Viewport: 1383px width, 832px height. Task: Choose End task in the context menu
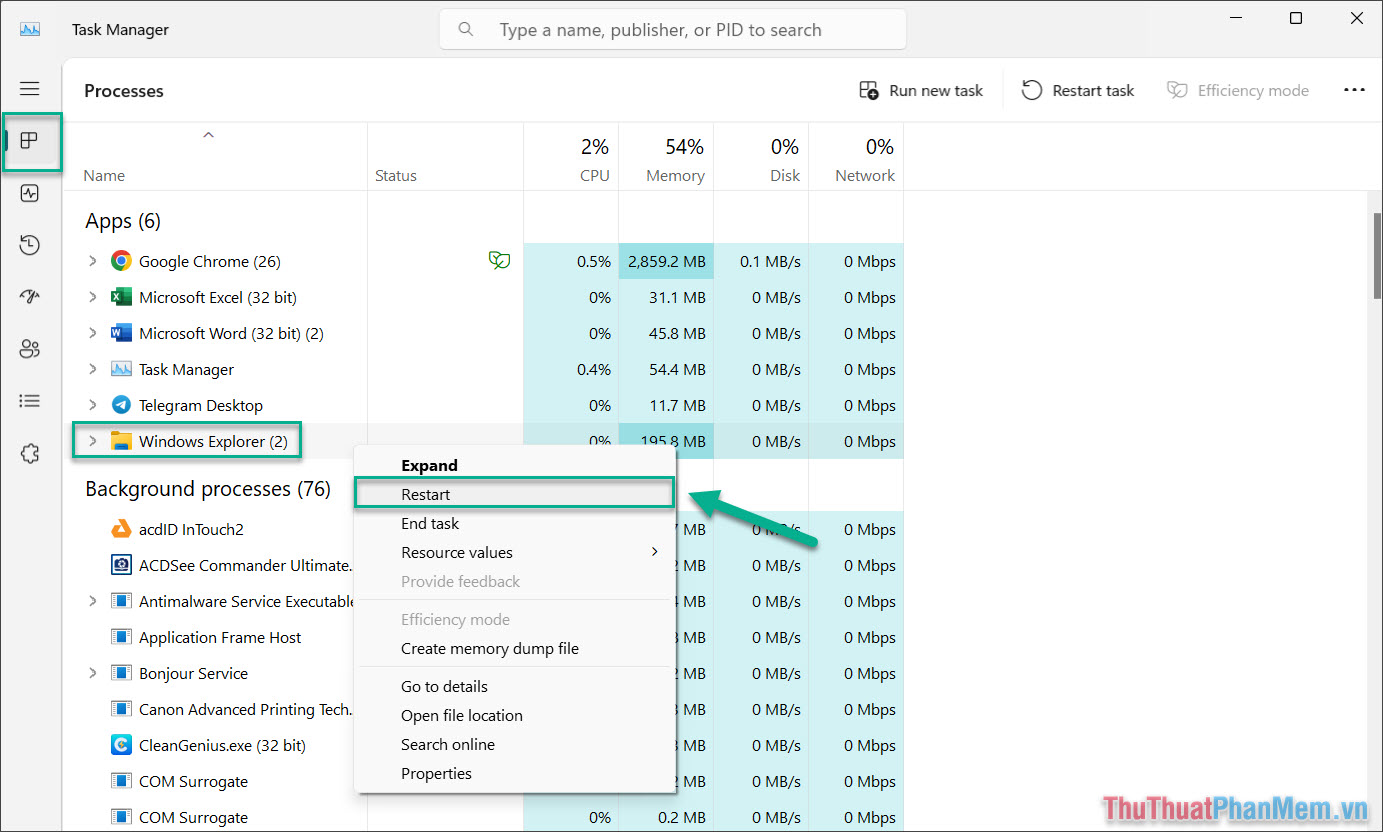pyautogui.click(x=515, y=523)
